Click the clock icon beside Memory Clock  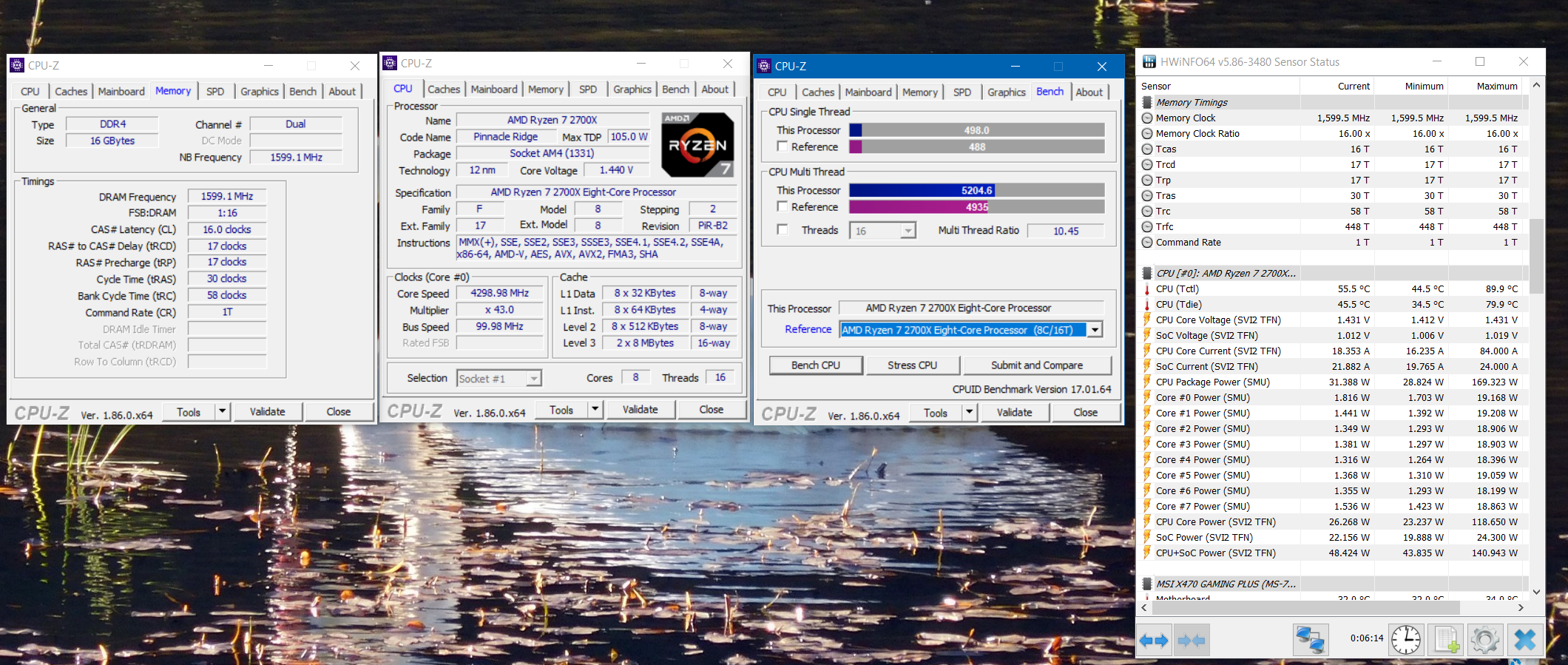coord(1147,118)
